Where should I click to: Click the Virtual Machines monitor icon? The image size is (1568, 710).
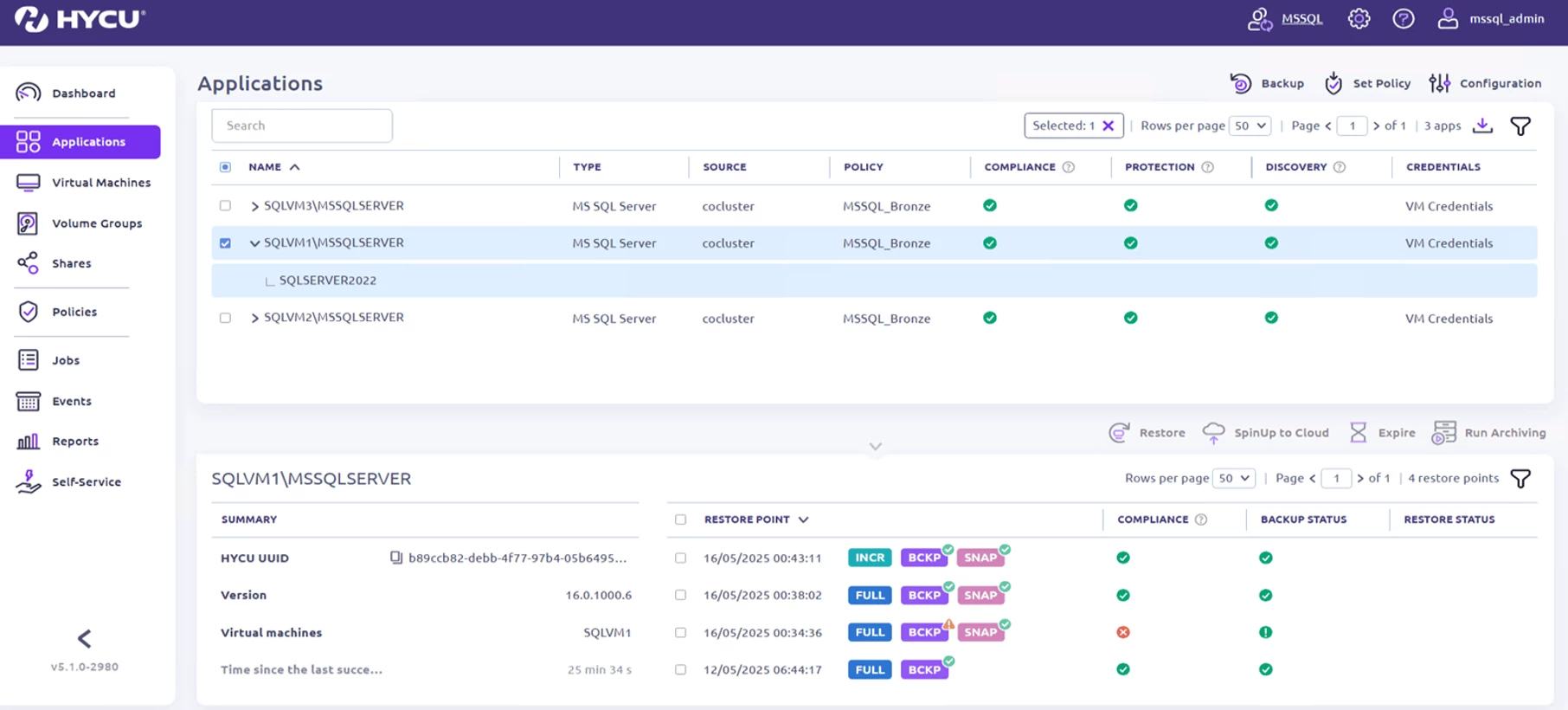(28, 183)
